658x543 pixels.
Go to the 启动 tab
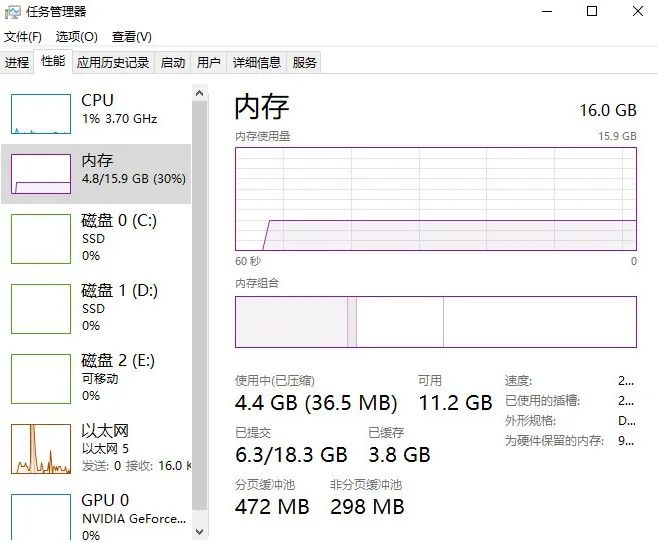[x=173, y=62]
